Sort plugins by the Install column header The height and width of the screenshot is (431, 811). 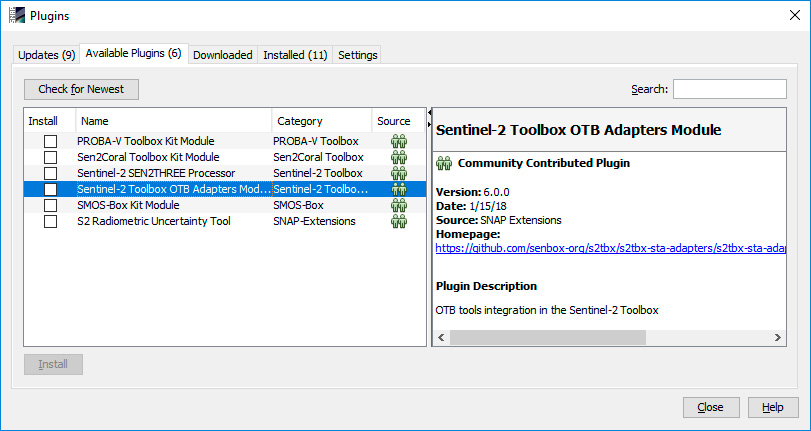coord(50,121)
